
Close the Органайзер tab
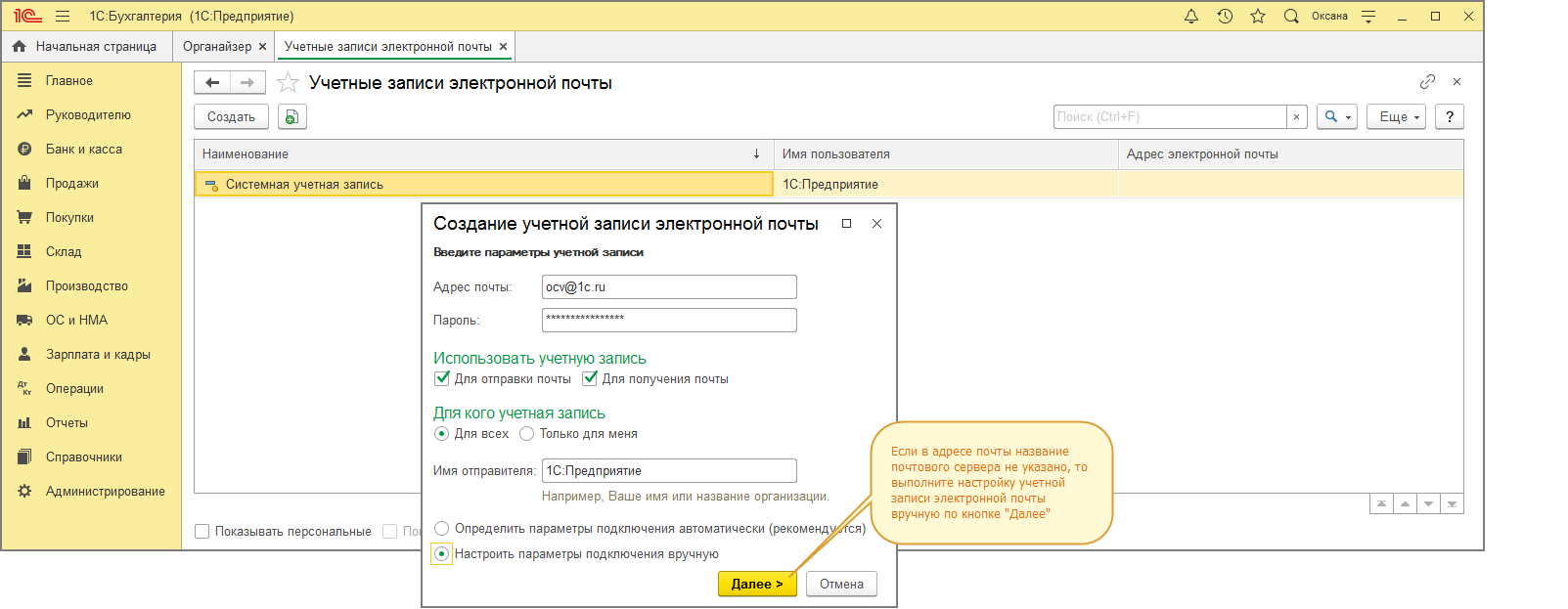[x=262, y=46]
